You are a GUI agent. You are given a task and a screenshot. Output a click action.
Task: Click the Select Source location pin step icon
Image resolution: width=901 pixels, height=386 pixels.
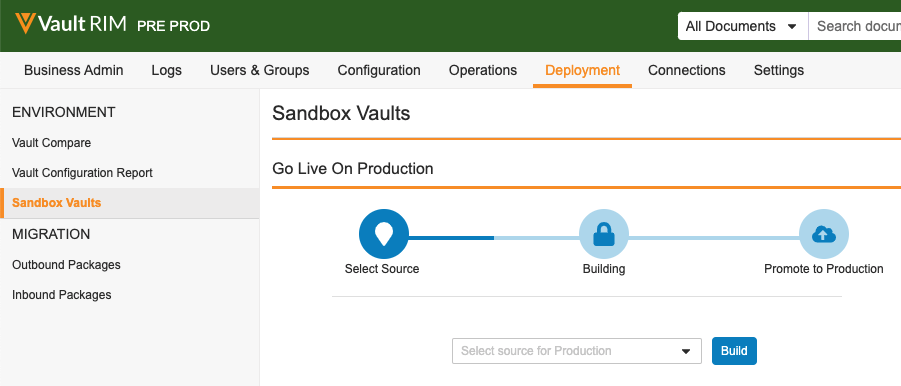(x=384, y=234)
